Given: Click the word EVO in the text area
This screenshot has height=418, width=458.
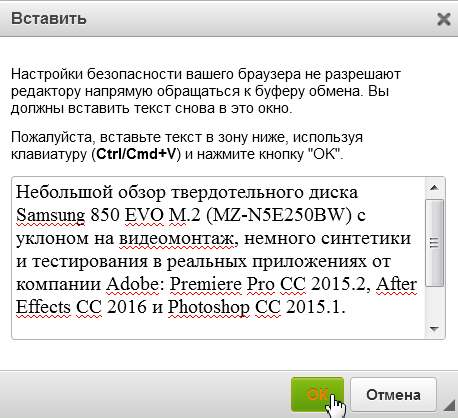Looking at the screenshot, I should 144,215.
